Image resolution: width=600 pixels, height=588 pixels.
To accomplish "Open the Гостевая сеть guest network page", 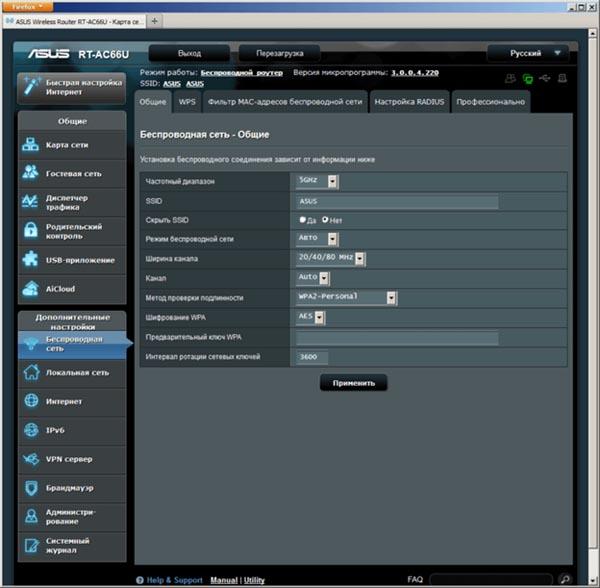I will [72, 173].
